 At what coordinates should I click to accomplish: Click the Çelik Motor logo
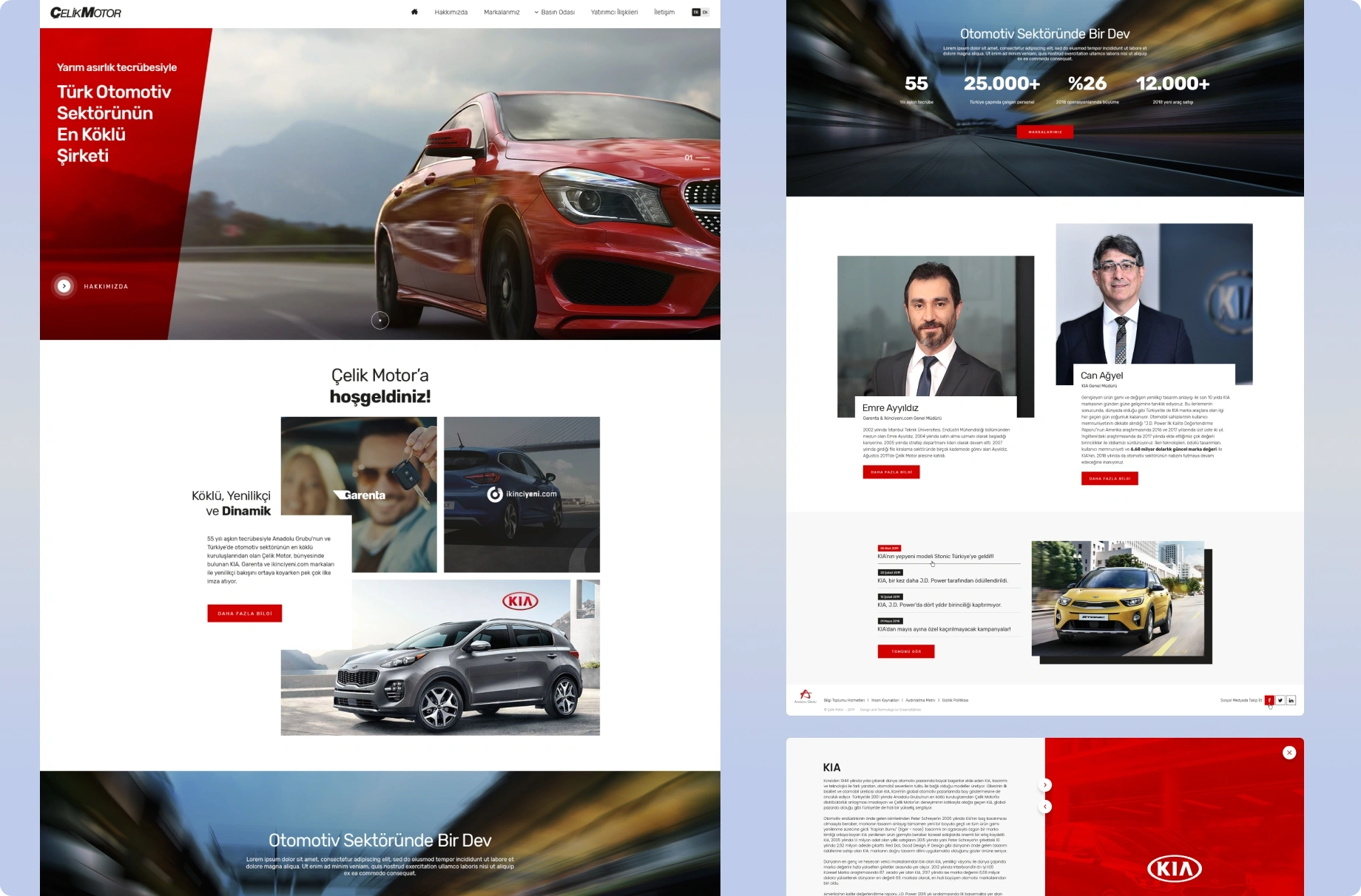click(86, 13)
